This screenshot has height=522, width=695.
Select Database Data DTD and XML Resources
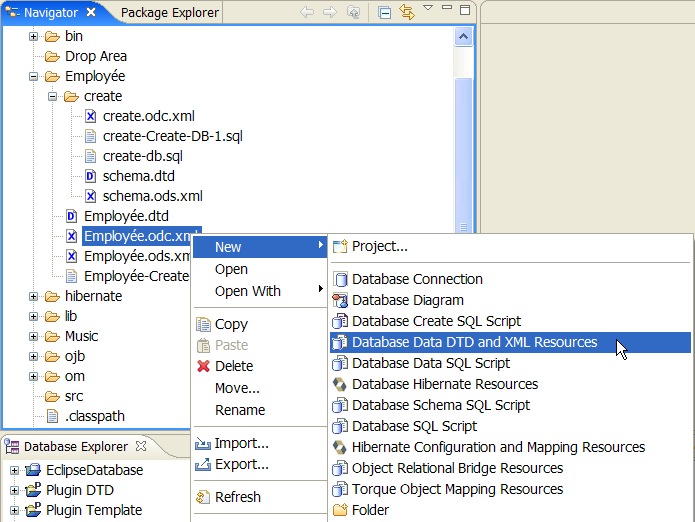474,342
